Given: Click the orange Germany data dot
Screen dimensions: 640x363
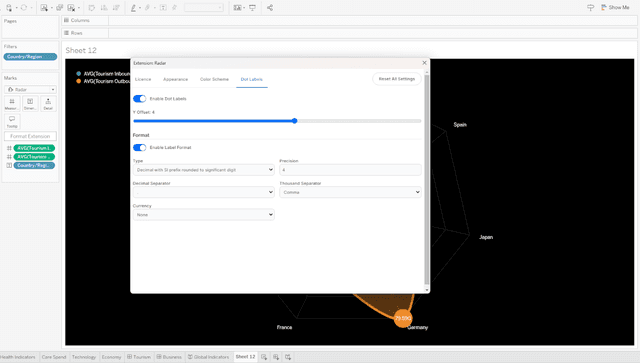Looking at the screenshot, I should (x=403, y=318).
